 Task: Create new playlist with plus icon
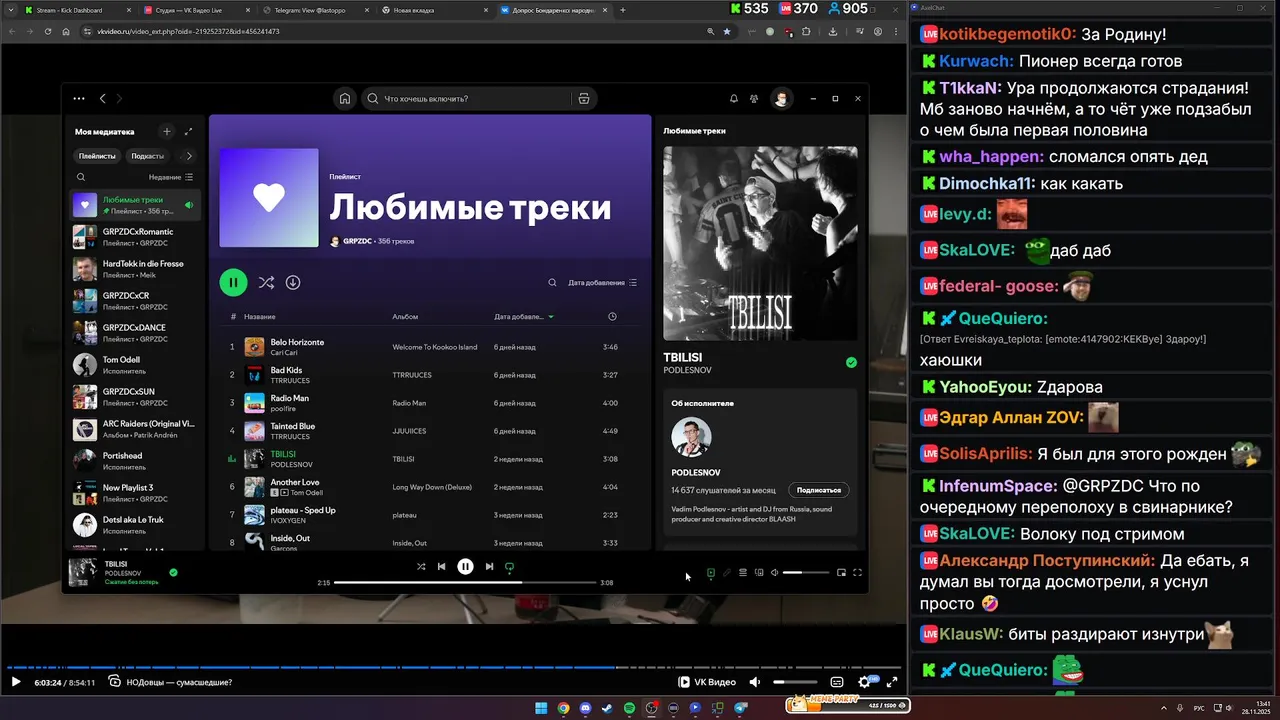coord(167,131)
